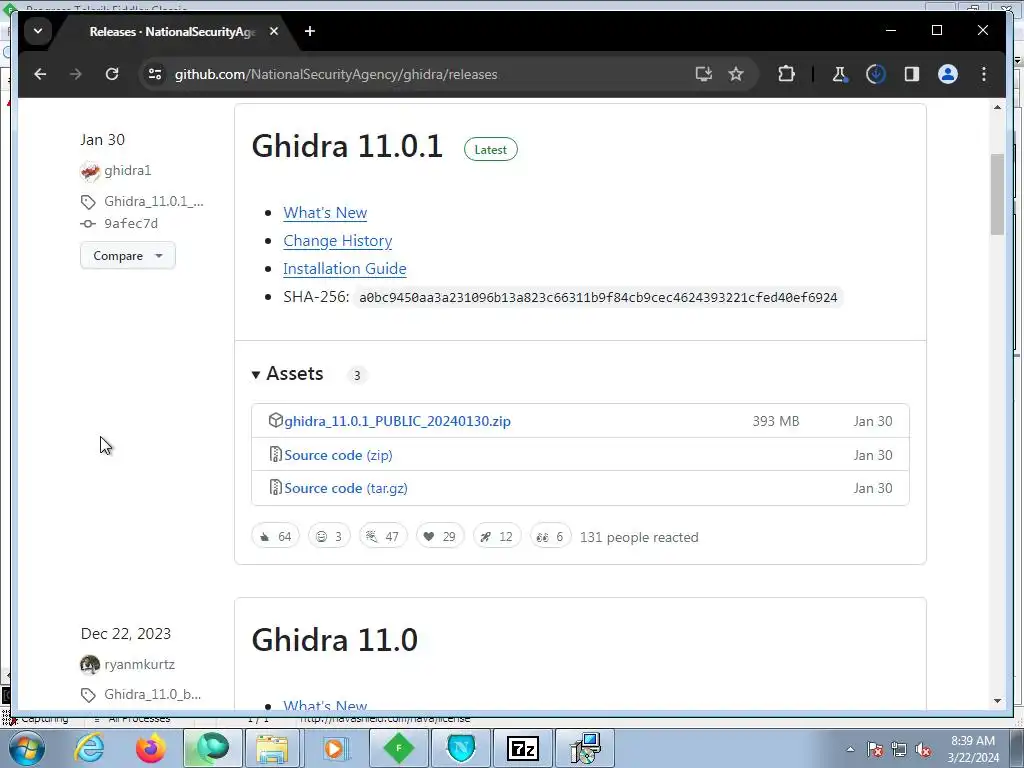The image size is (1024, 768).
Task: Click the eyes reaction with 6
Action: click(551, 537)
